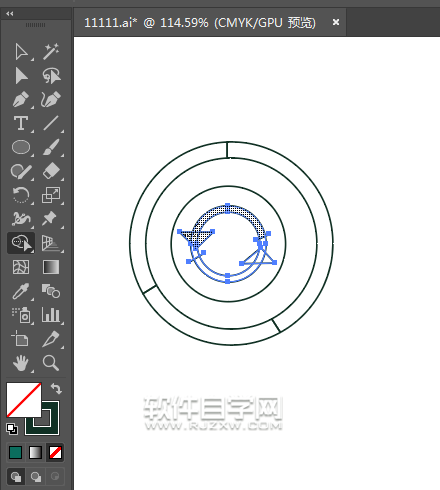Select the Eyedropper tool
The width and height of the screenshot is (440, 490).
pyautogui.click(x=21, y=291)
